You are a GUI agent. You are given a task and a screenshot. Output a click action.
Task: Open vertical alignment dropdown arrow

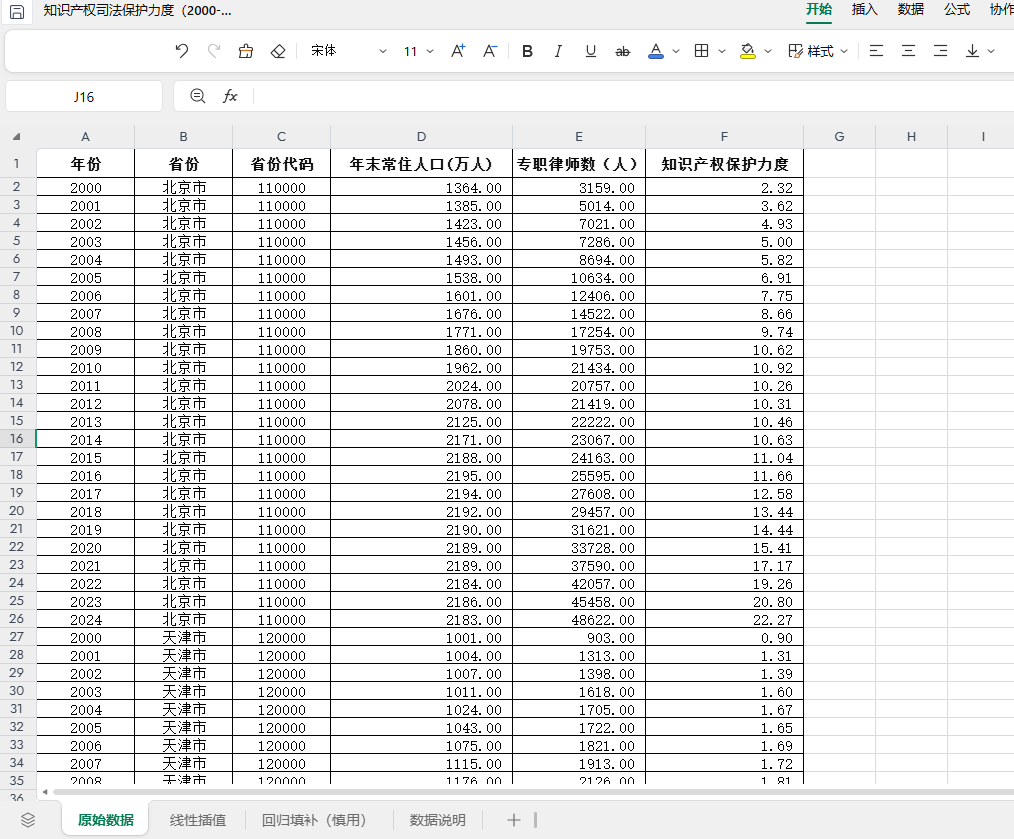click(x=991, y=51)
